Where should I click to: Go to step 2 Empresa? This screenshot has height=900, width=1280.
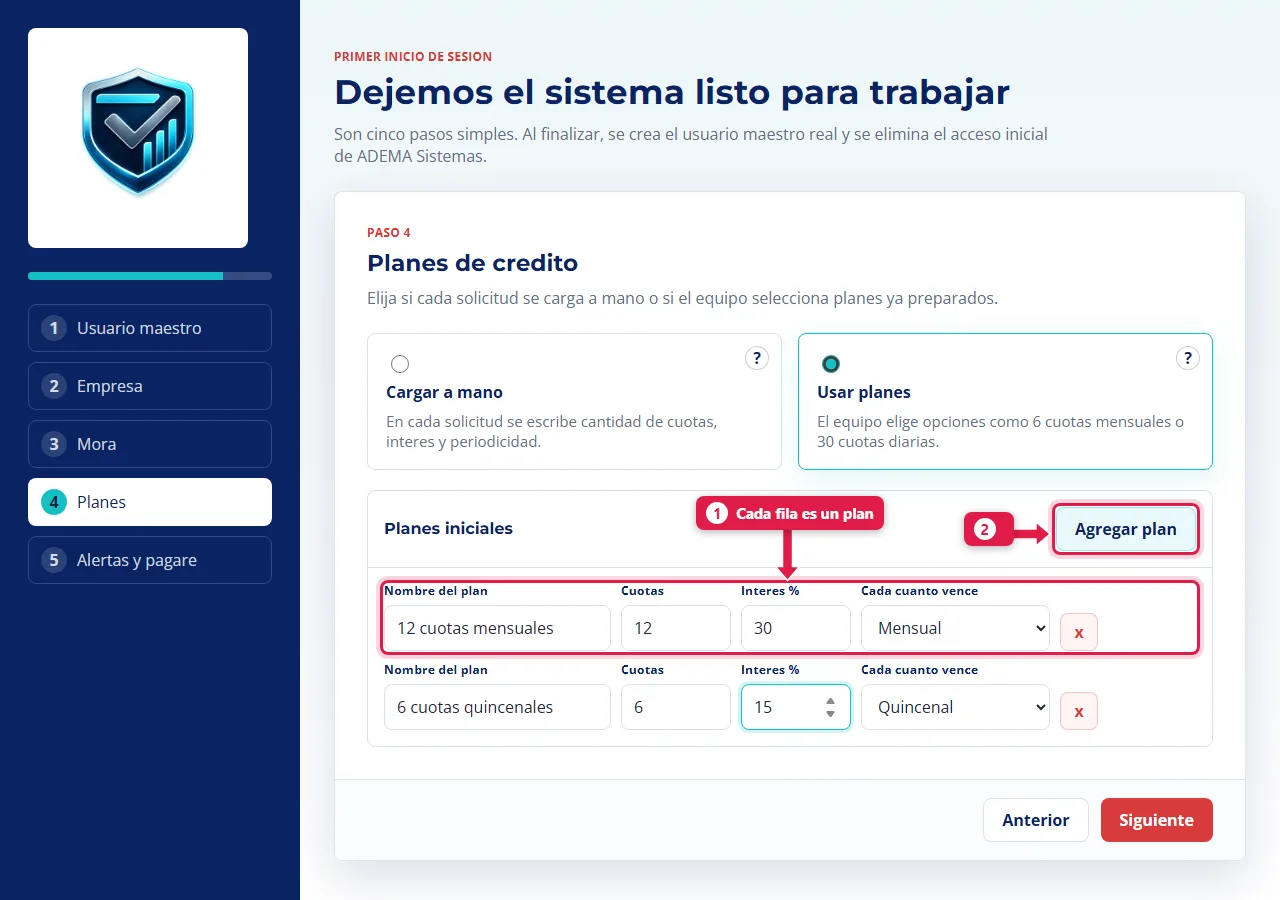[150, 386]
